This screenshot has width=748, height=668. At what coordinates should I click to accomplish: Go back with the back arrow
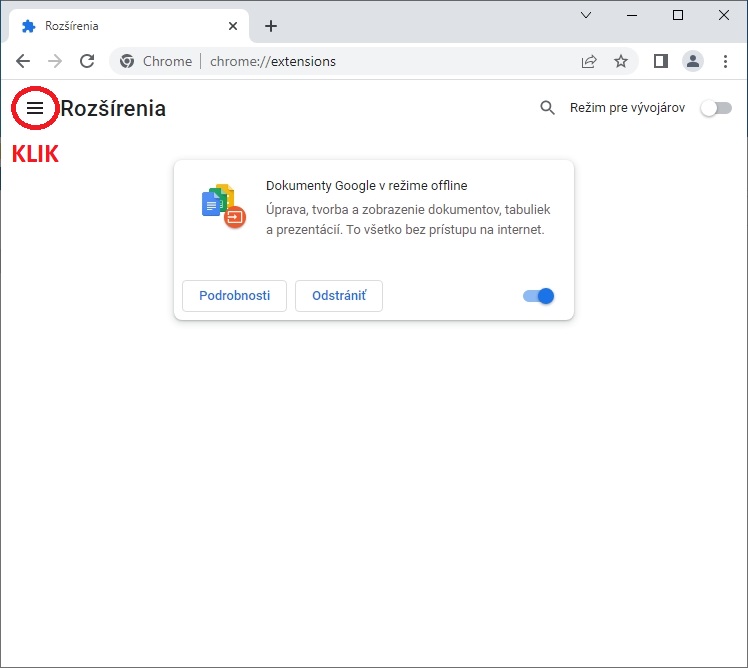(x=23, y=61)
